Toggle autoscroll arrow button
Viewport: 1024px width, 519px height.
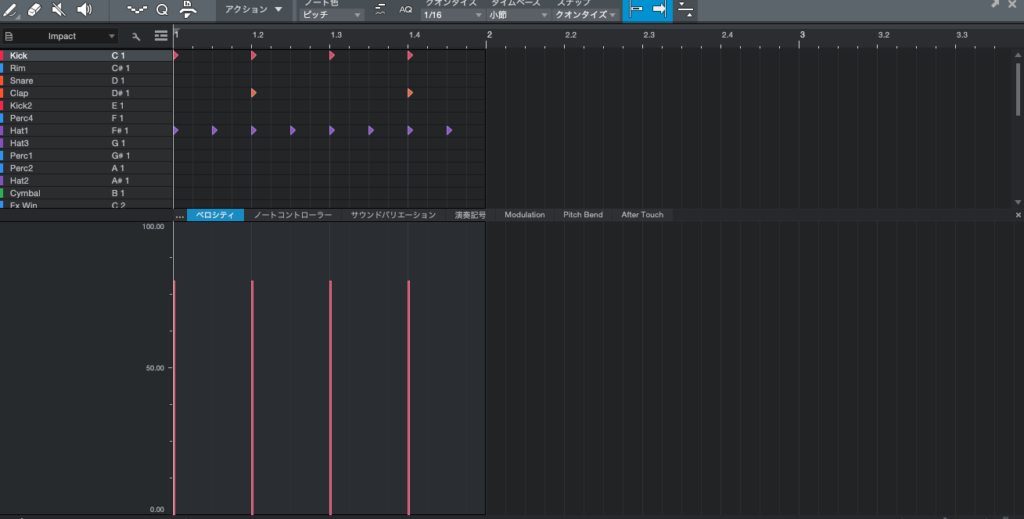coord(659,10)
